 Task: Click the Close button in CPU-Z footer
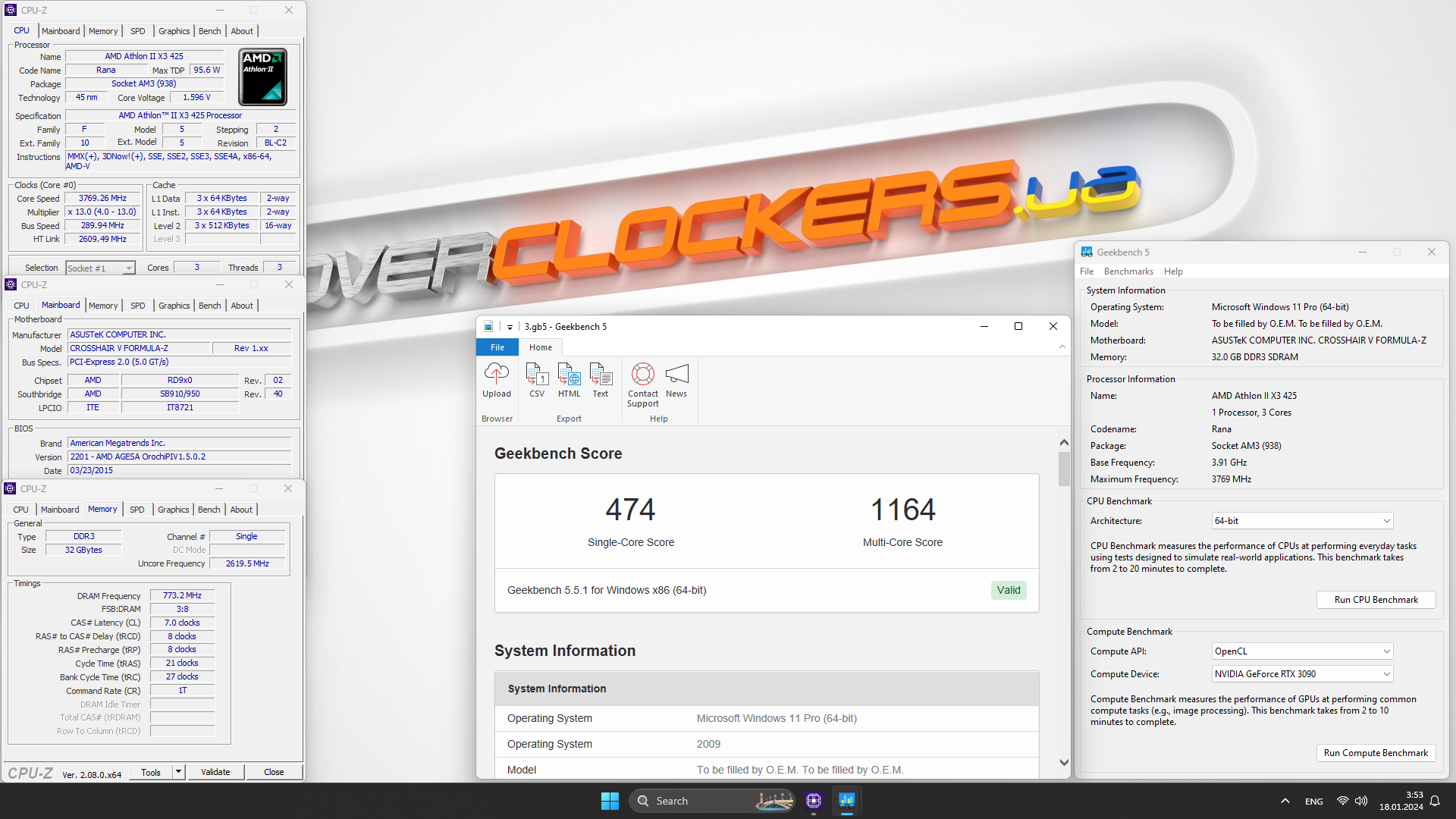coord(274,772)
